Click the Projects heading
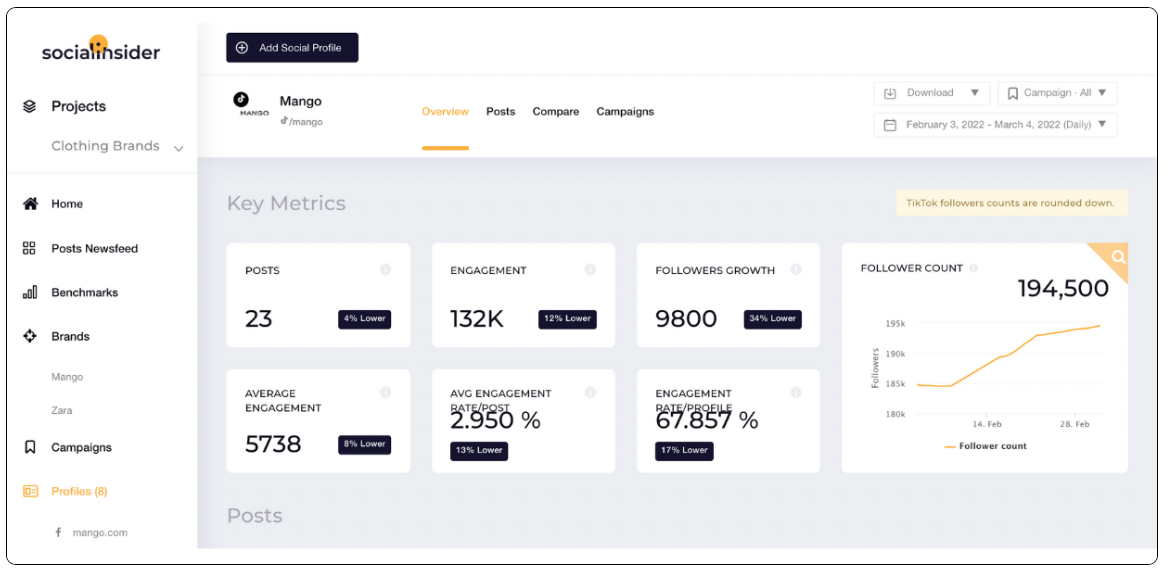The width and height of the screenshot is (1164, 572). (79, 106)
